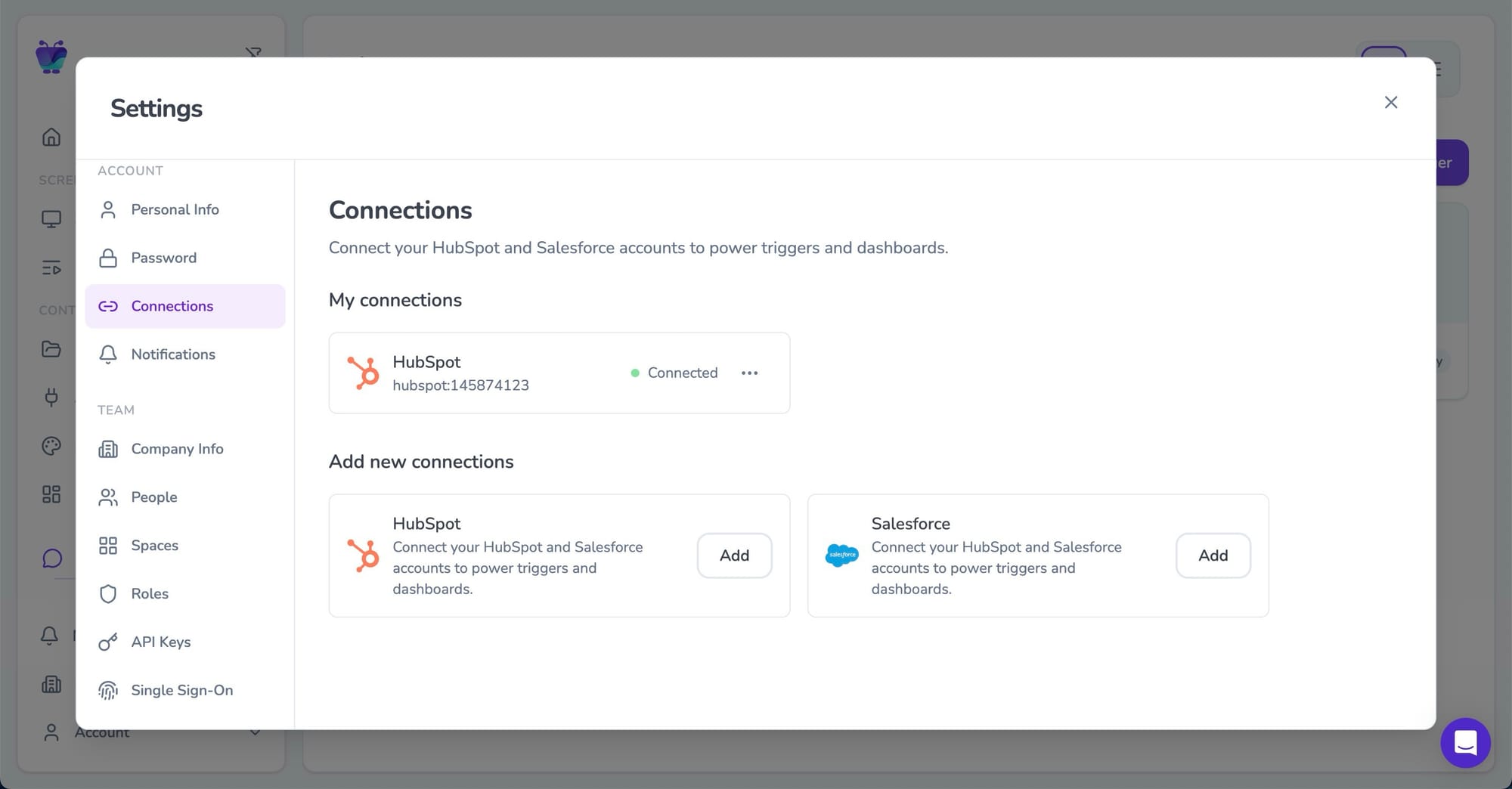
Task: Click the People icon in sidebar
Action: pos(108,497)
